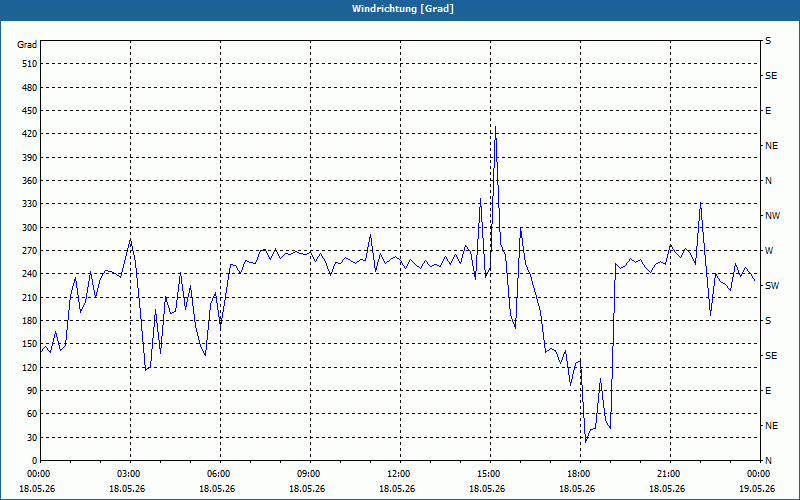Select the 19.05.26 date label
The image size is (800, 500).
pos(757,488)
